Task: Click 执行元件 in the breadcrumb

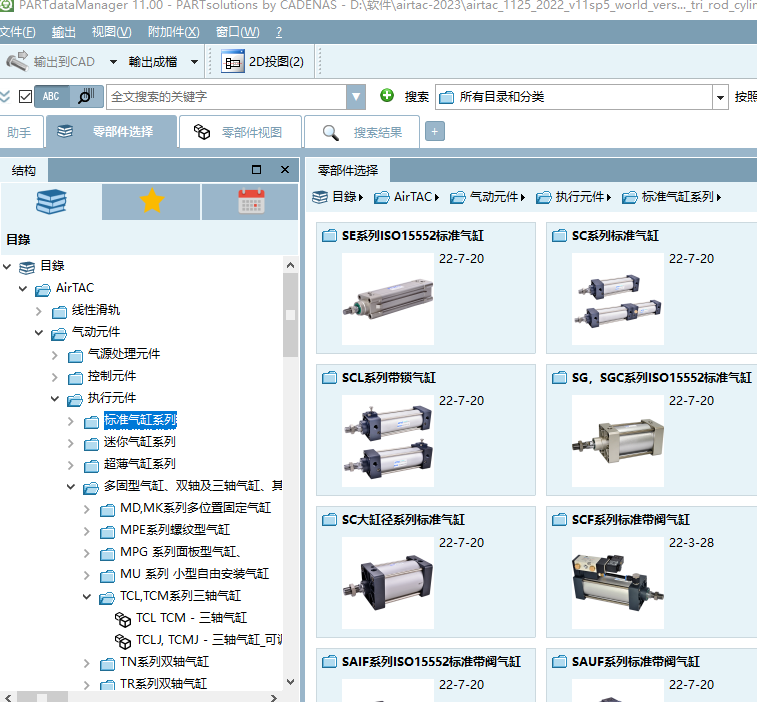Action: pyautogui.click(x=579, y=197)
